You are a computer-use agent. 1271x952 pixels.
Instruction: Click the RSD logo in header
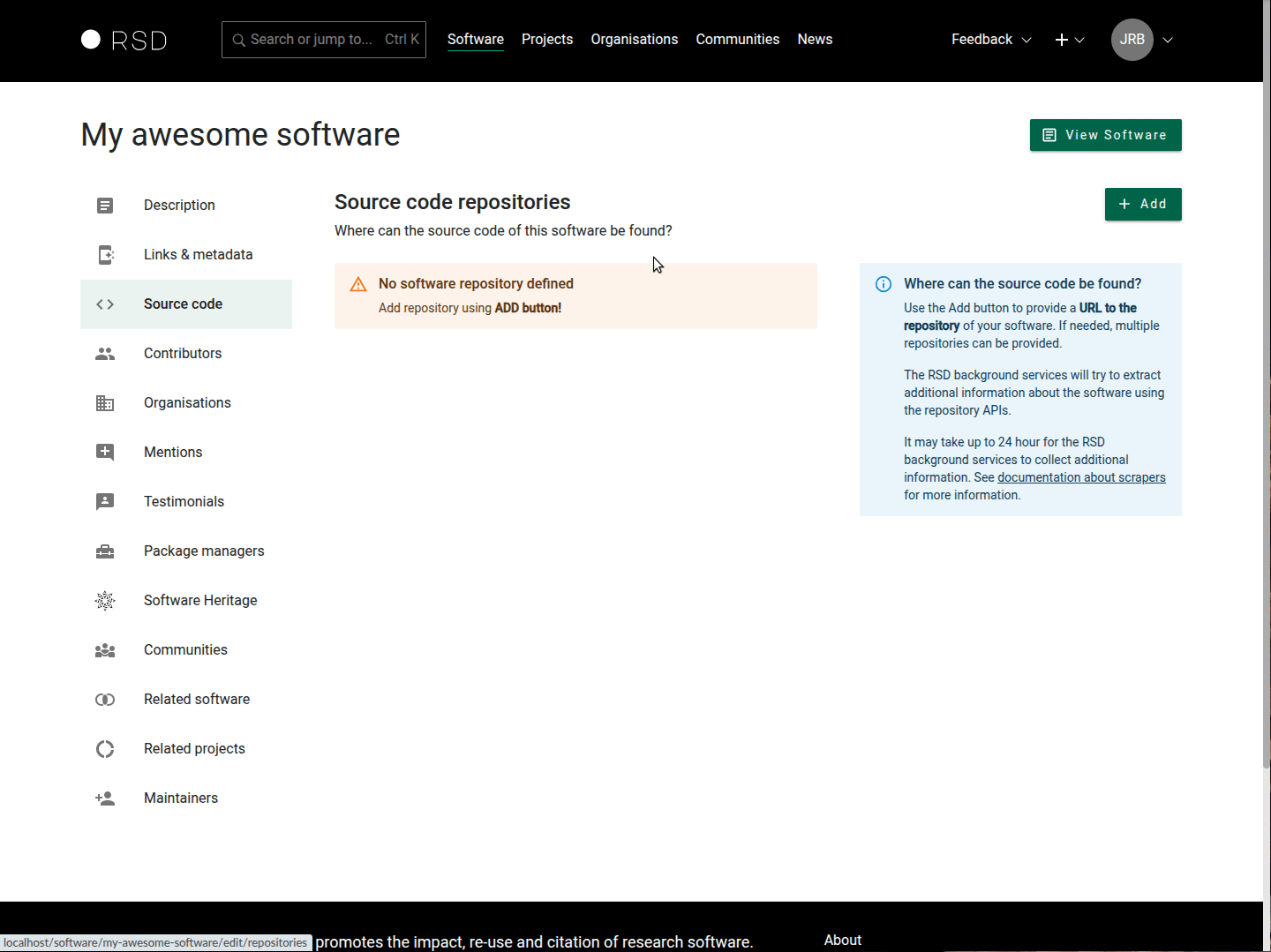point(124,40)
